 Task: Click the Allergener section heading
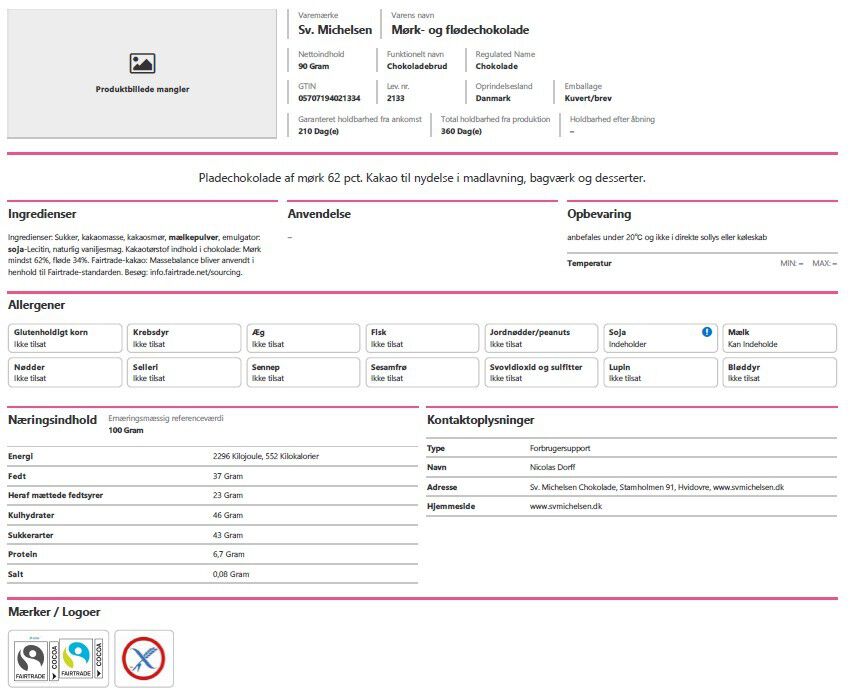tap(36, 305)
